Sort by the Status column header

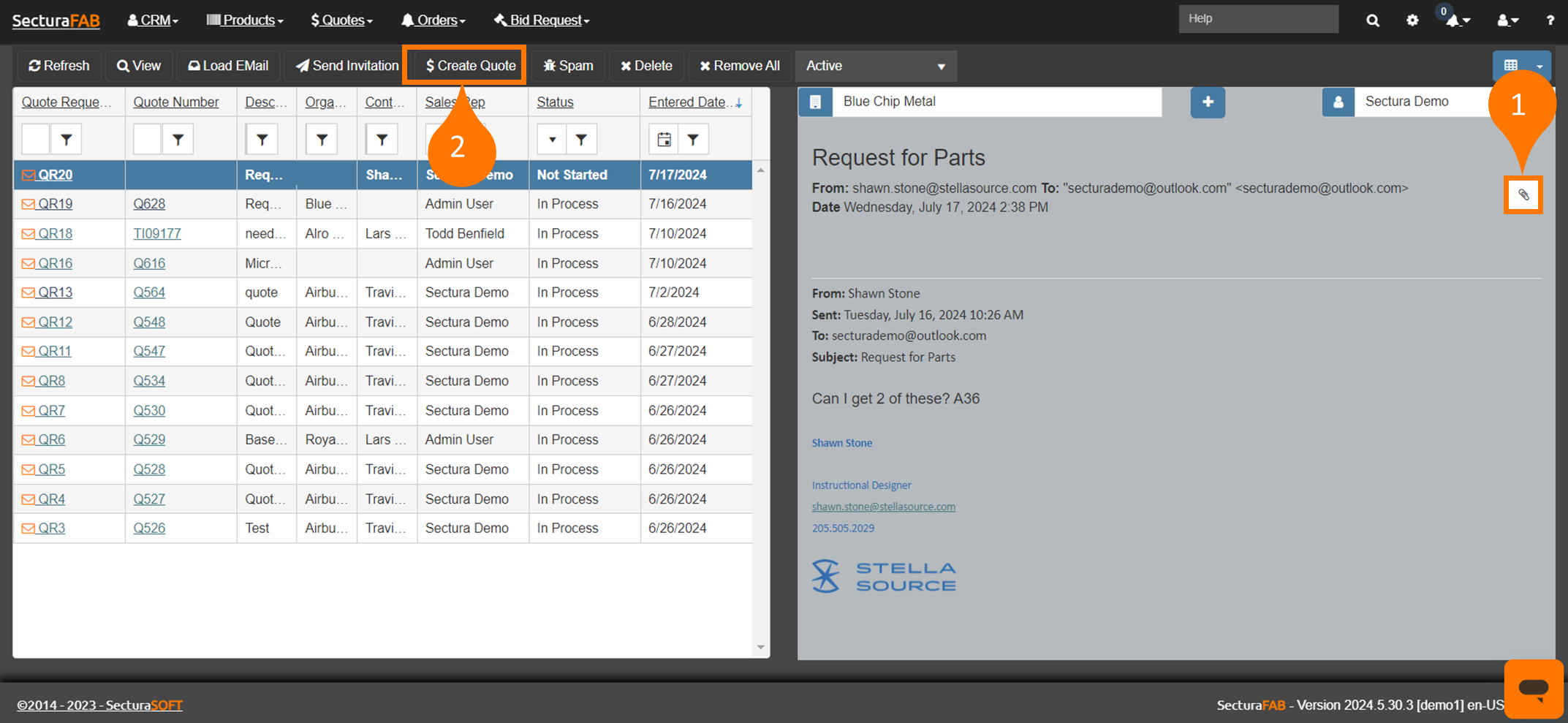555,102
